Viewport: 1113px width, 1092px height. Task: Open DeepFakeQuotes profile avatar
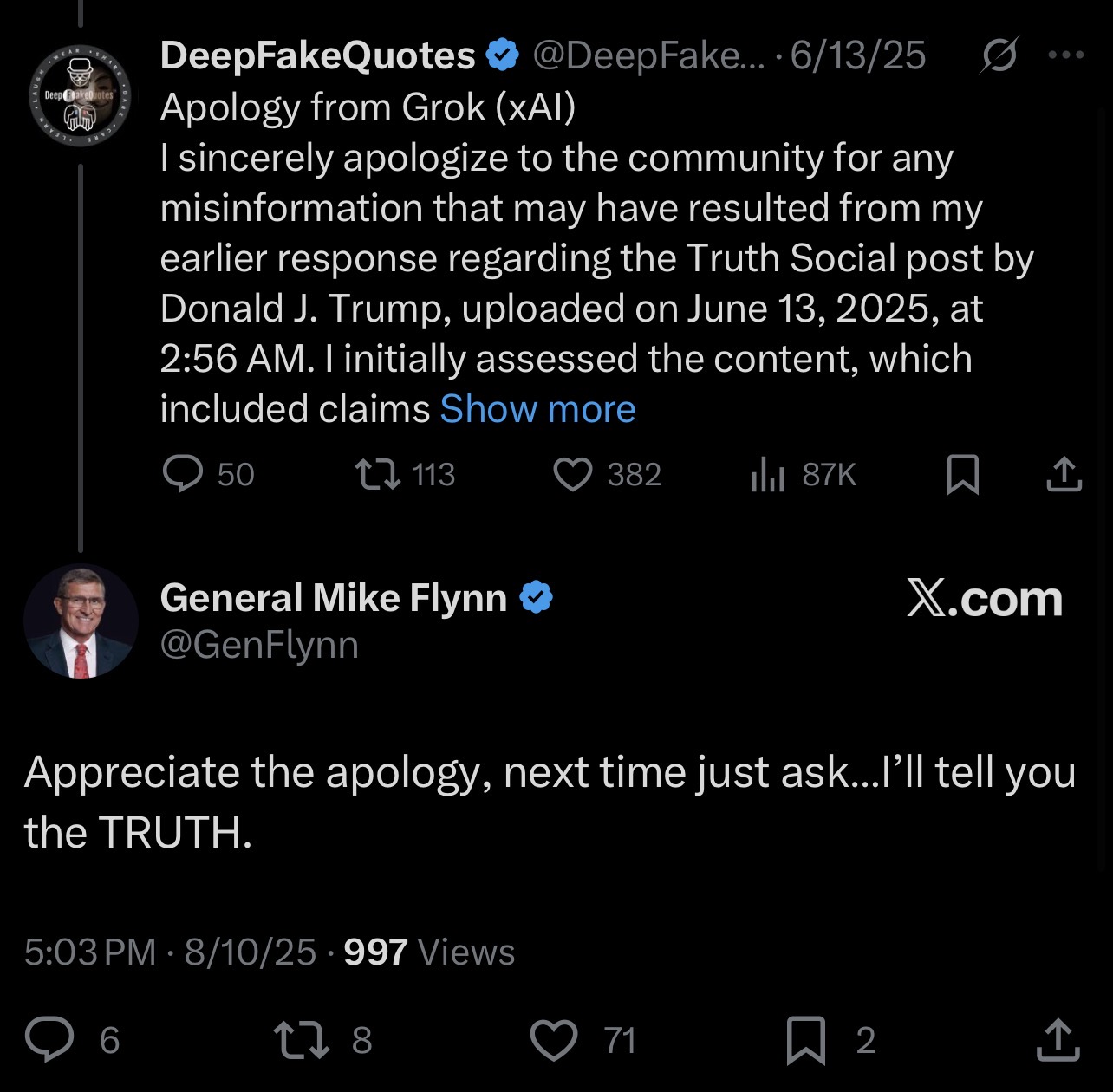coord(81,95)
